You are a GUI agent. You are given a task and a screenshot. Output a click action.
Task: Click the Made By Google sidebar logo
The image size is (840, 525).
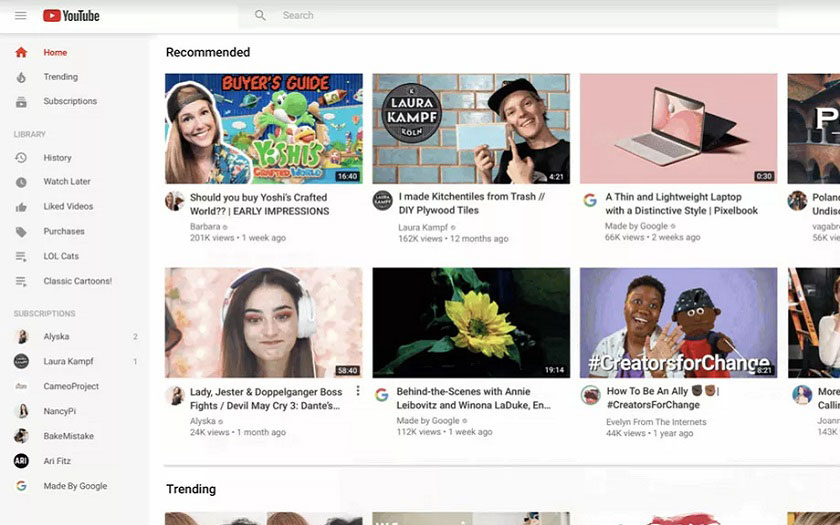21,486
